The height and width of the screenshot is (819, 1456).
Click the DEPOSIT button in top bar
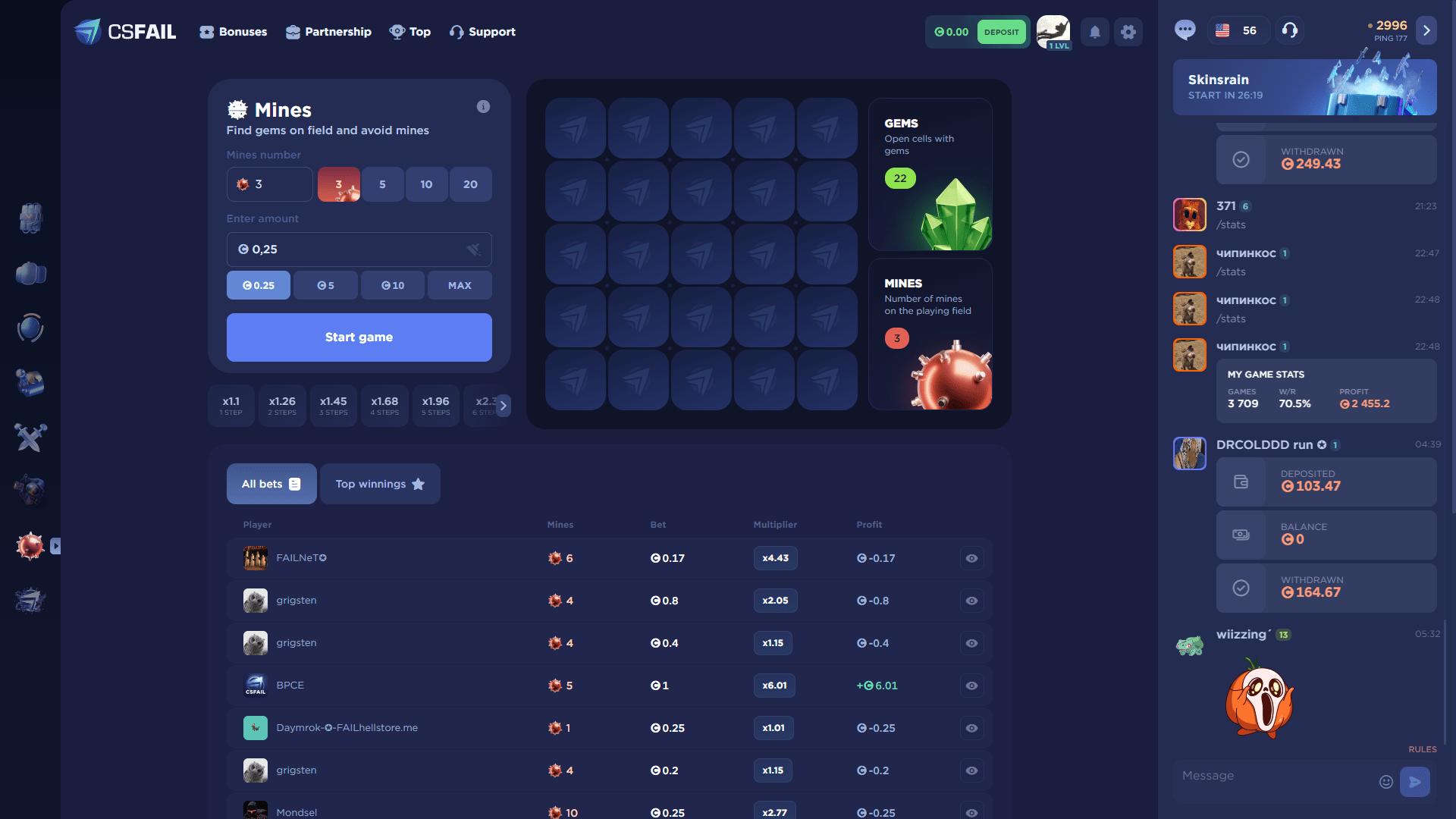tap(1000, 31)
